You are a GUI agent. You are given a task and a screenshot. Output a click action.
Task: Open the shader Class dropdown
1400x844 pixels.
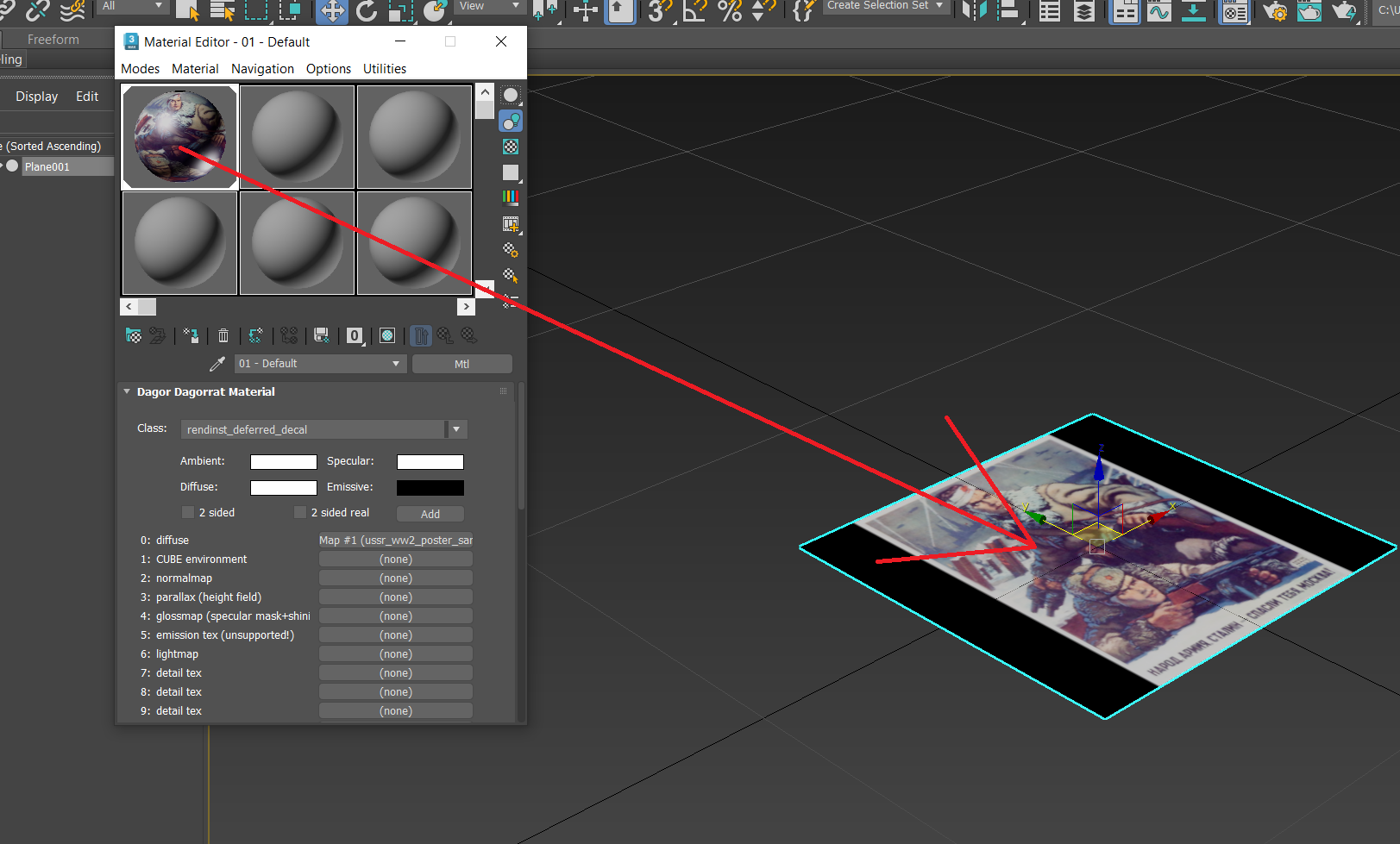[x=456, y=429]
